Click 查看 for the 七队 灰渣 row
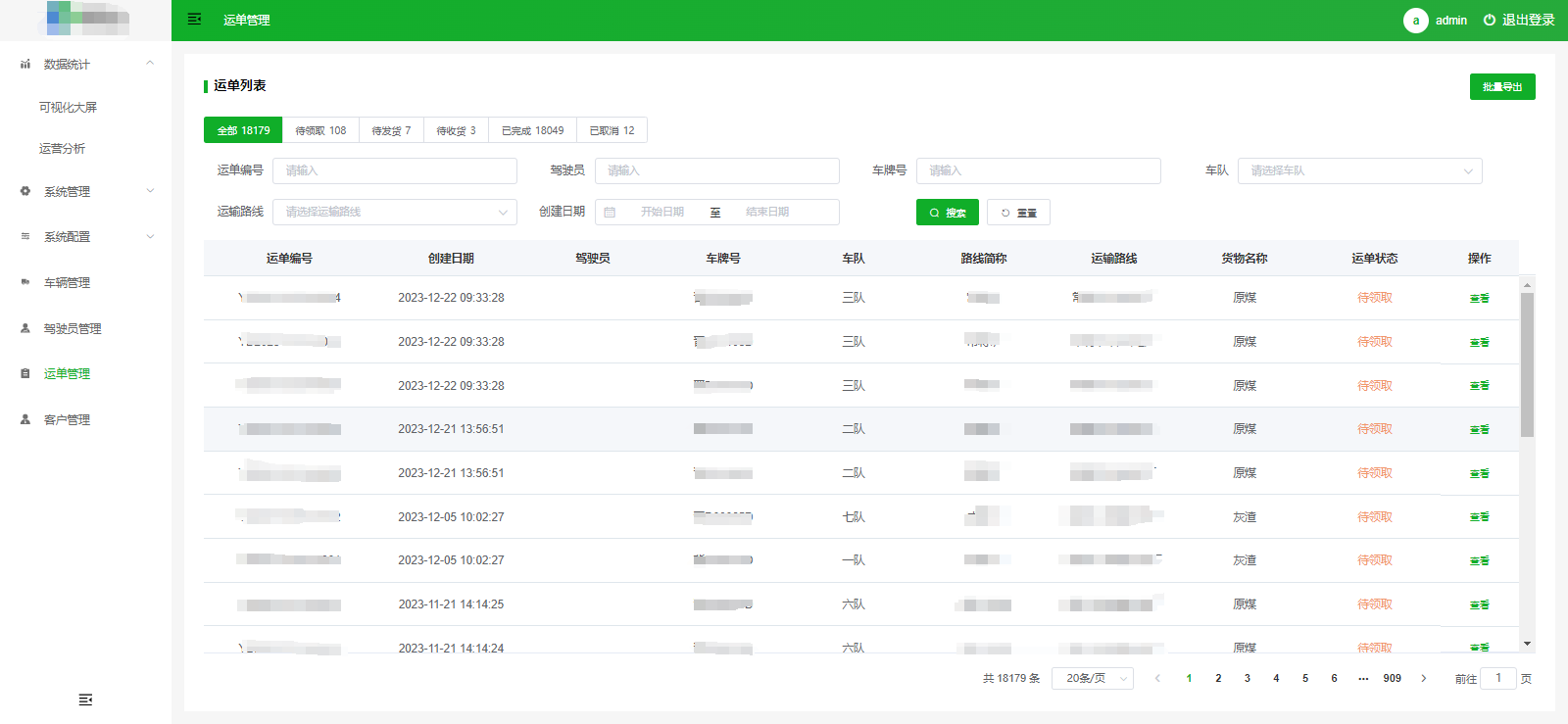 1480,517
